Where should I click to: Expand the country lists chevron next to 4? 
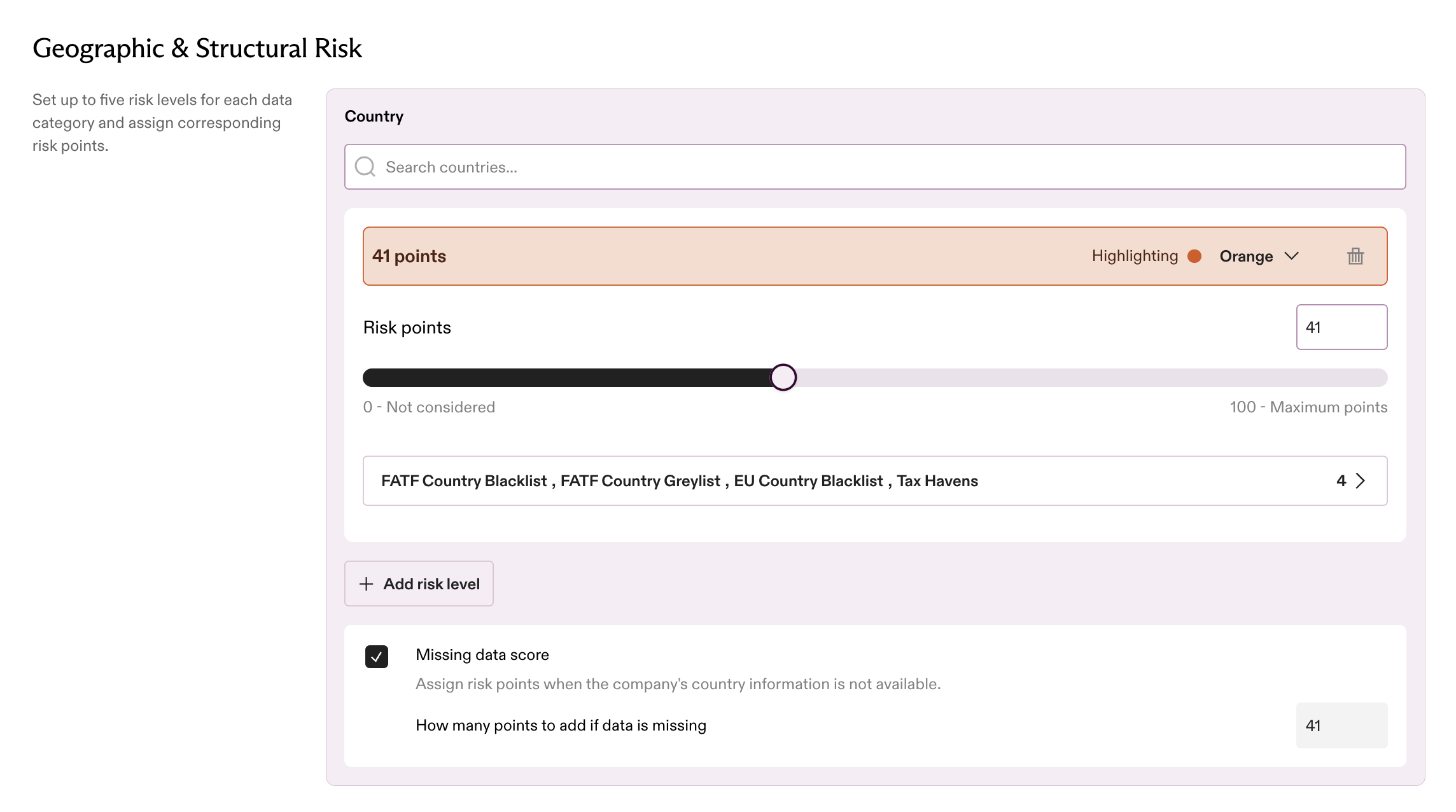(1361, 480)
